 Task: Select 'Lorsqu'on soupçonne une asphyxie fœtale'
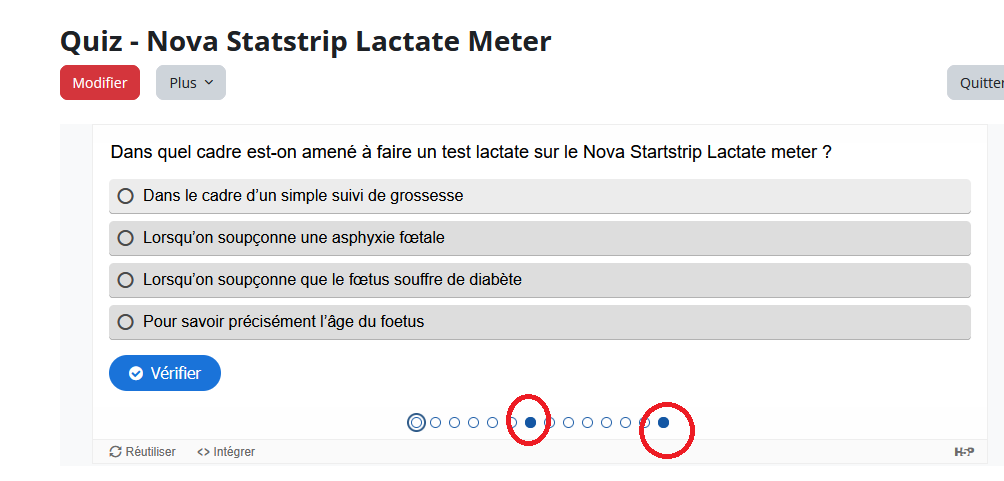[540, 238]
